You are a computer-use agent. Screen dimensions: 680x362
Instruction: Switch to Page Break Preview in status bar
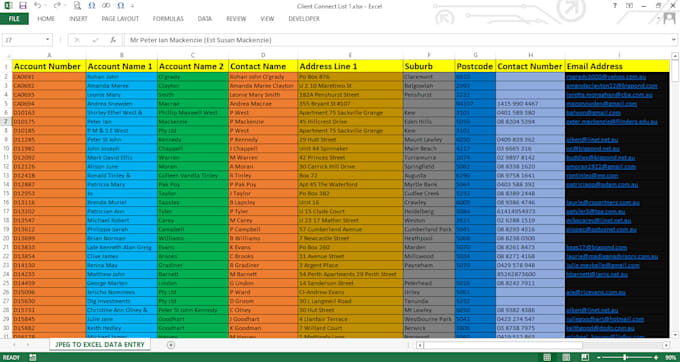tap(585, 358)
